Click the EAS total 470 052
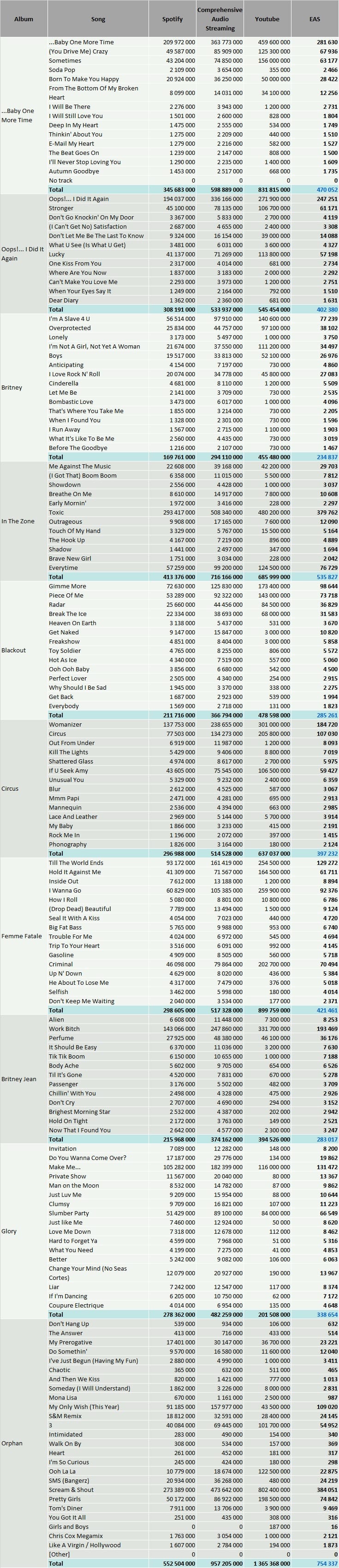The height and width of the screenshot is (1568, 339). pos(315,190)
